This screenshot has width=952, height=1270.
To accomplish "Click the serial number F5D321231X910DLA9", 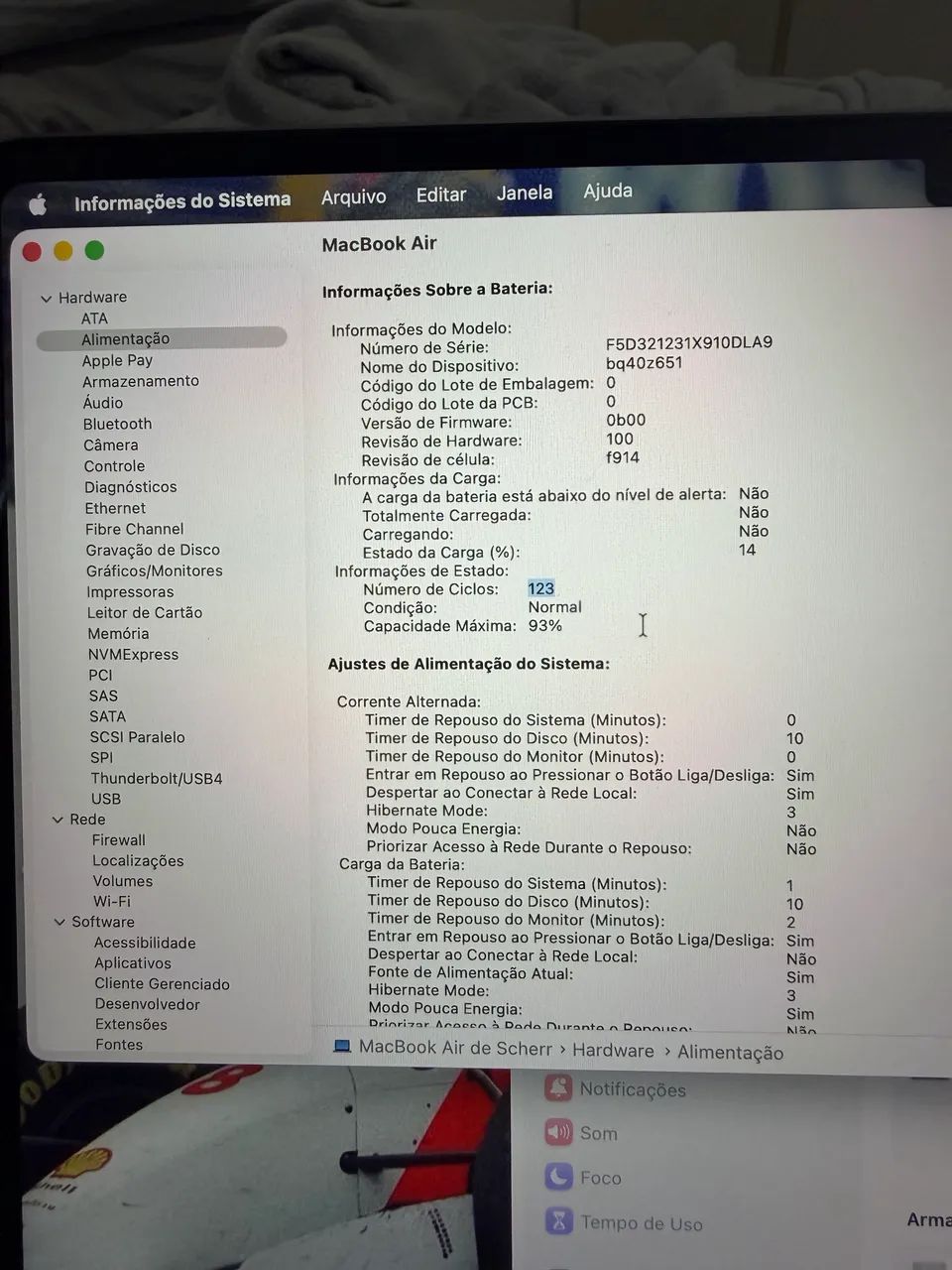I will tap(689, 342).
